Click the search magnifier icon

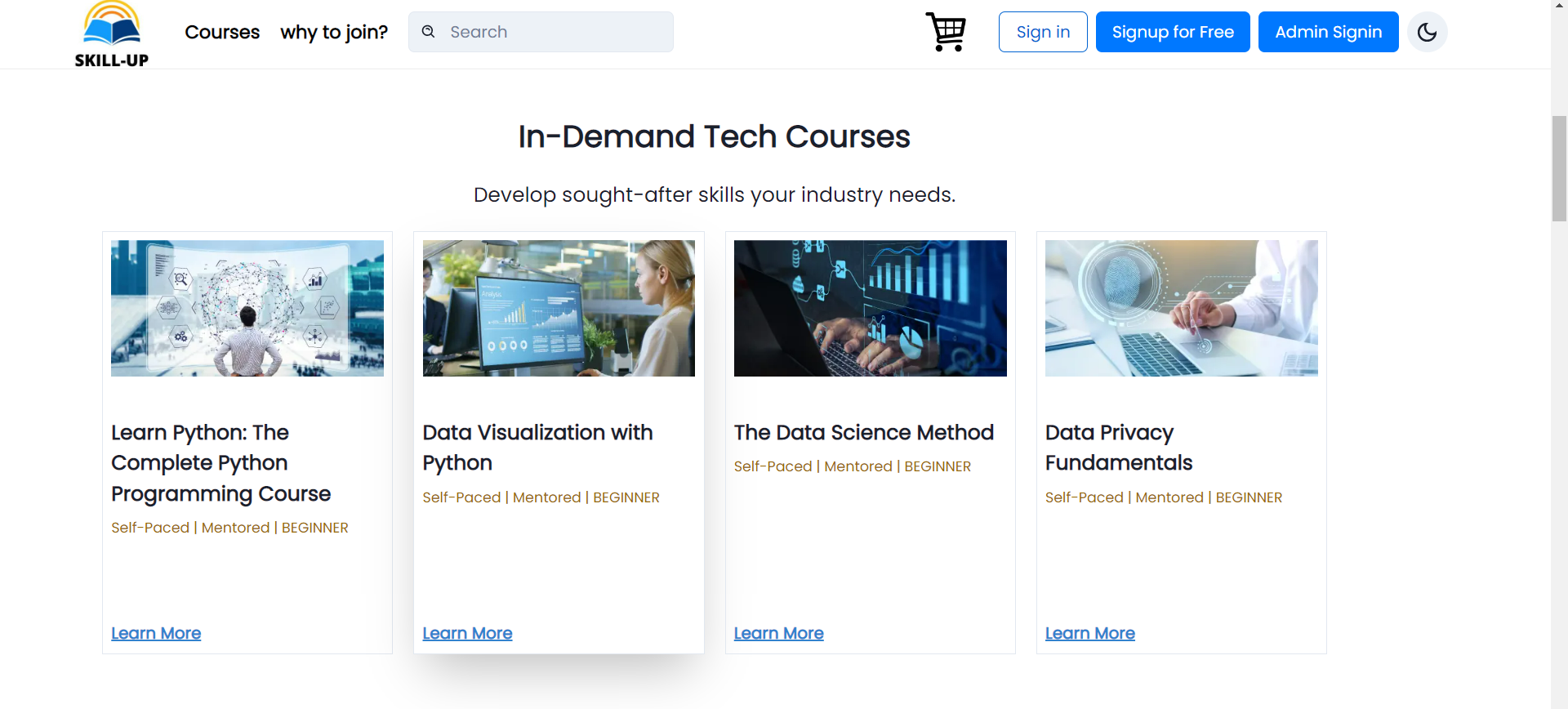tap(428, 31)
